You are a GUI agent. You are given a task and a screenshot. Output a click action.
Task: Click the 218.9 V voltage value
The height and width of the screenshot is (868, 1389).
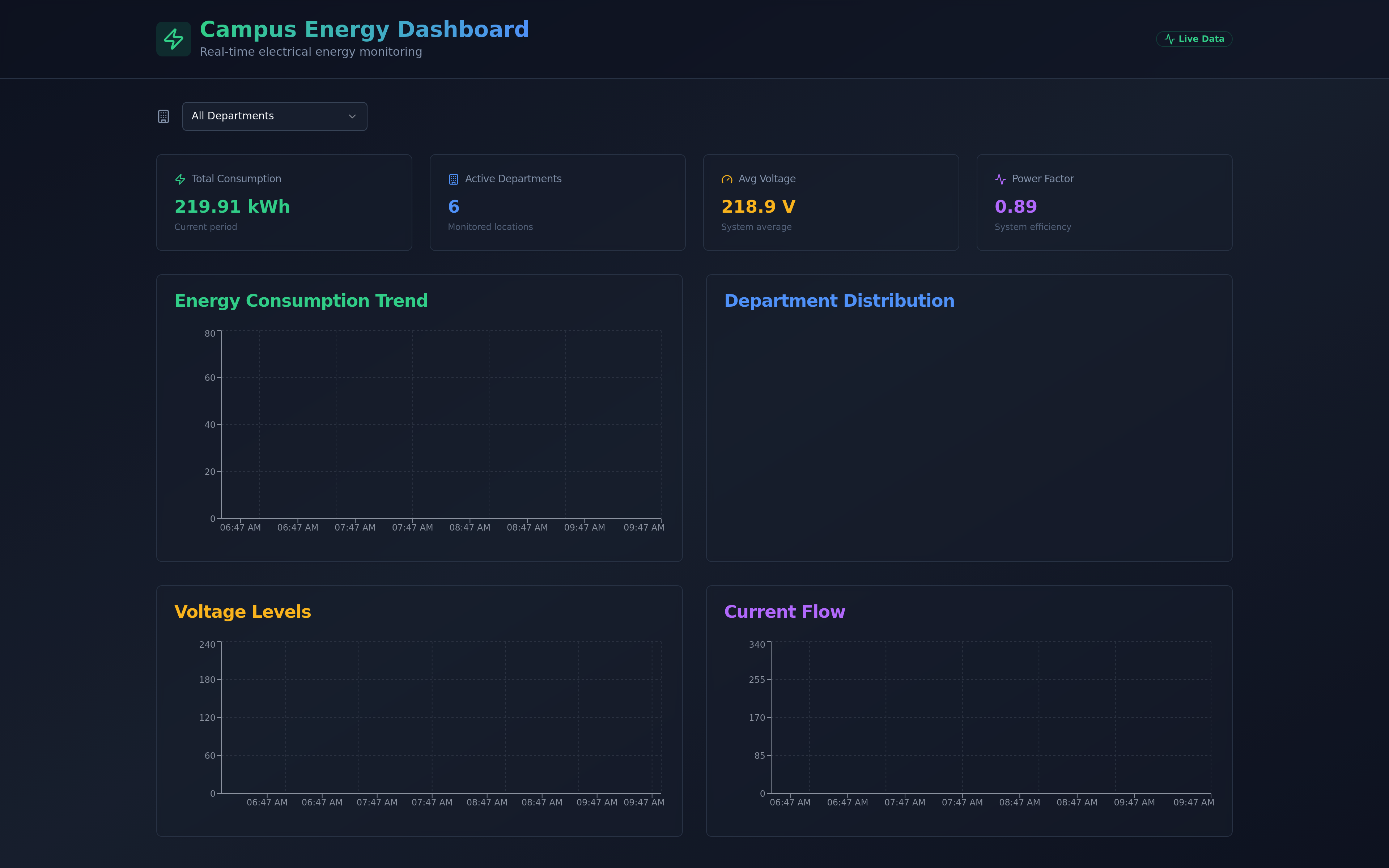(758, 207)
